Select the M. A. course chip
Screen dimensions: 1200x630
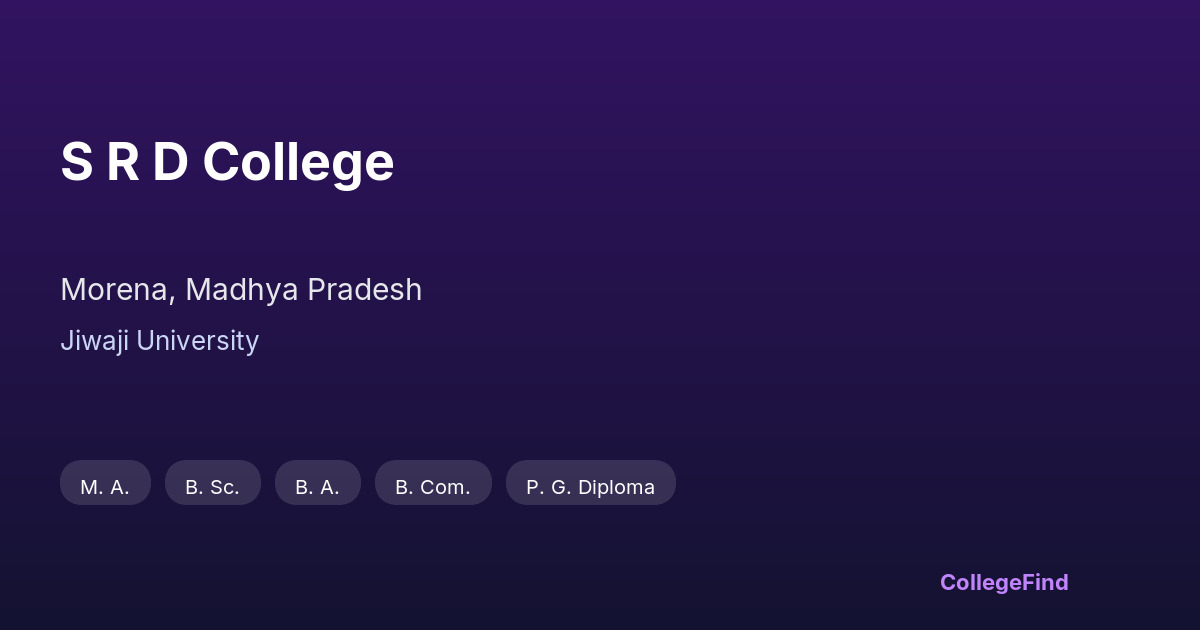105,487
